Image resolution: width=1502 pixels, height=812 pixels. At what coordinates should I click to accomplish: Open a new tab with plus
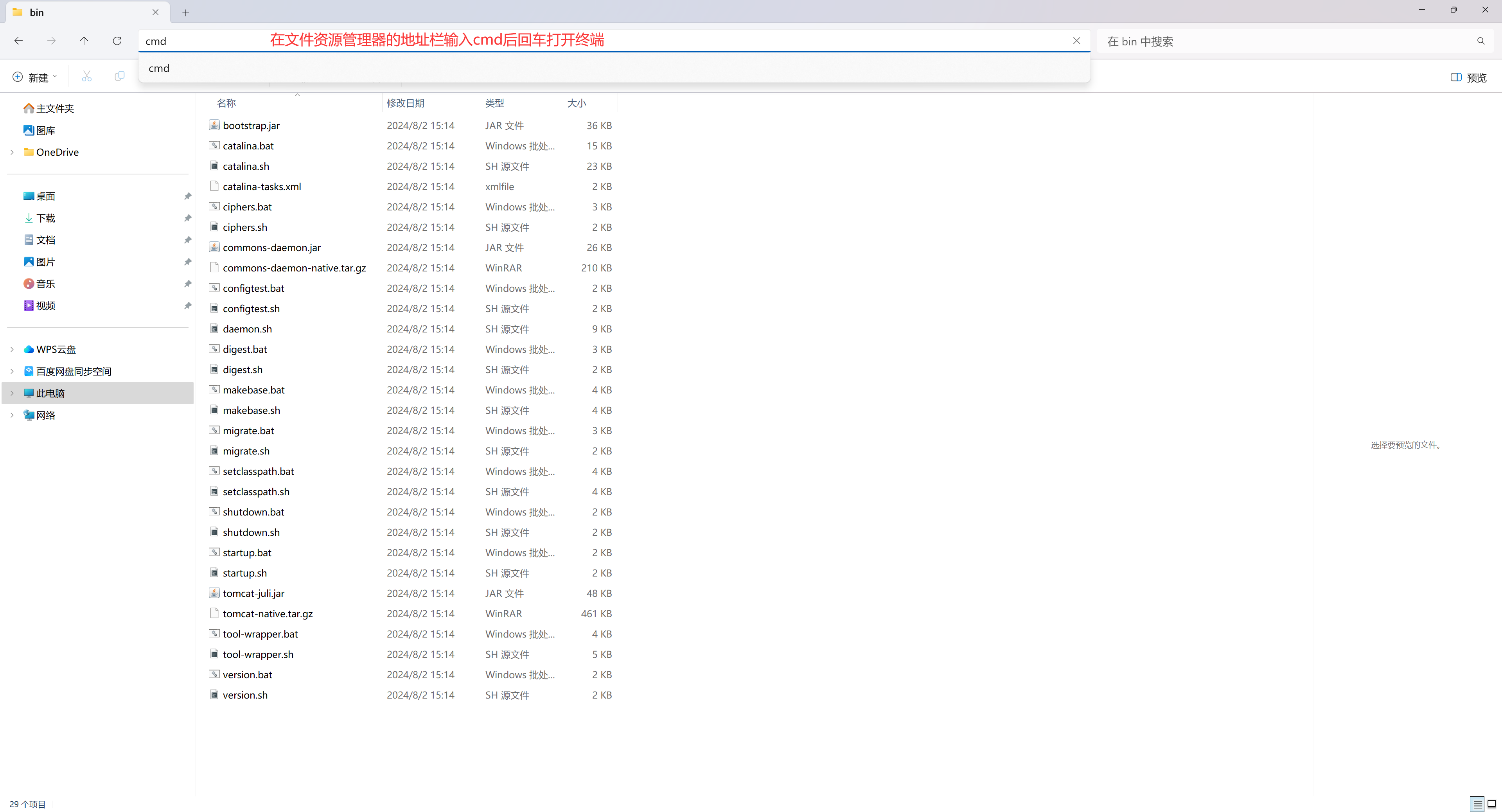pyautogui.click(x=185, y=13)
